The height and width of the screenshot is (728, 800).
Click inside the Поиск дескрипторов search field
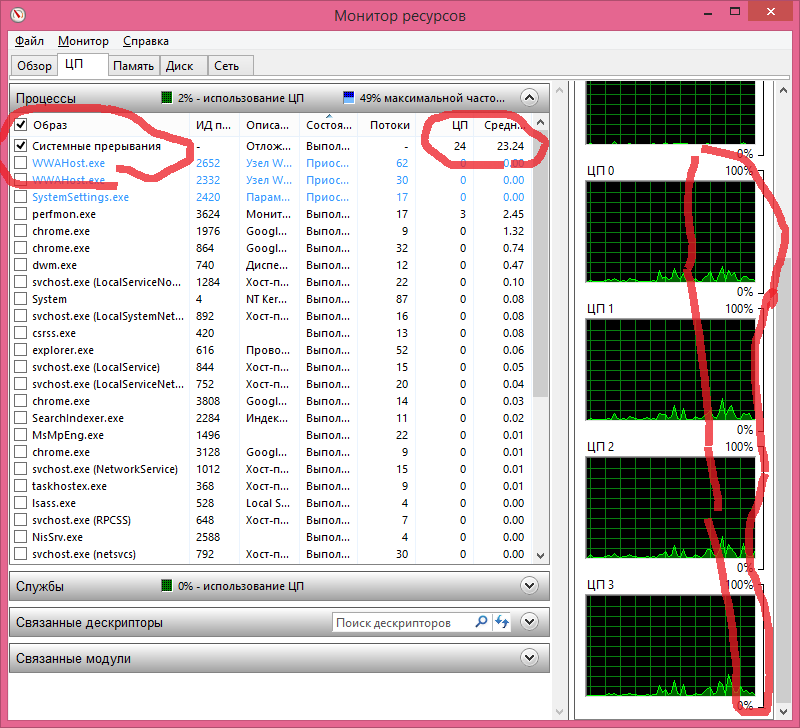click(403, 622)
